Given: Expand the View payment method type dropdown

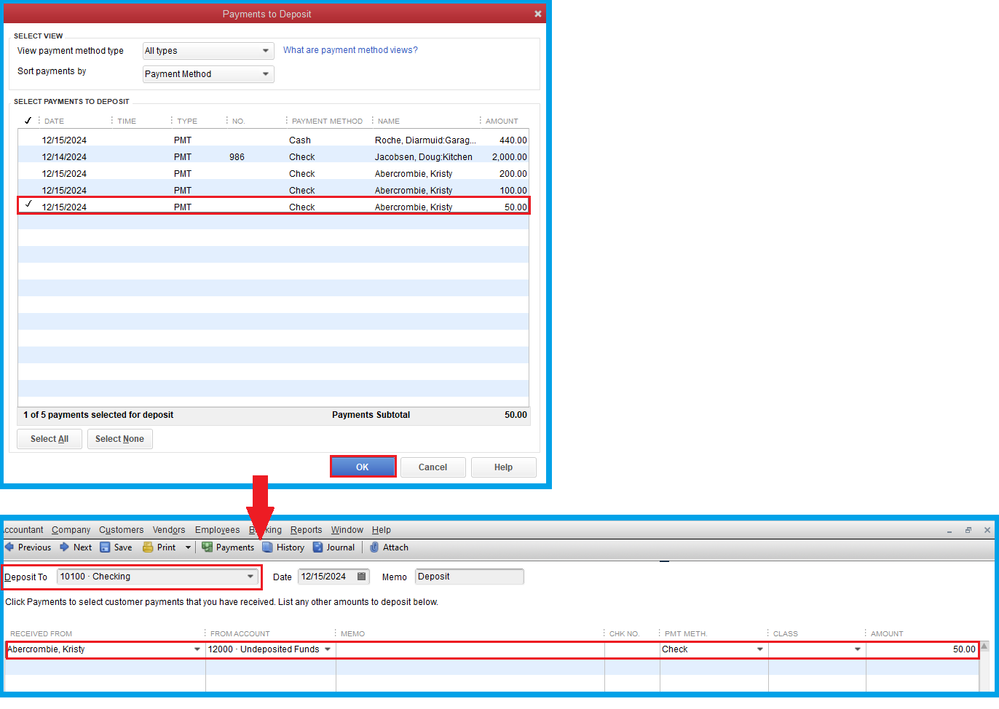Looking at the screenshot, I should (265, 51).
